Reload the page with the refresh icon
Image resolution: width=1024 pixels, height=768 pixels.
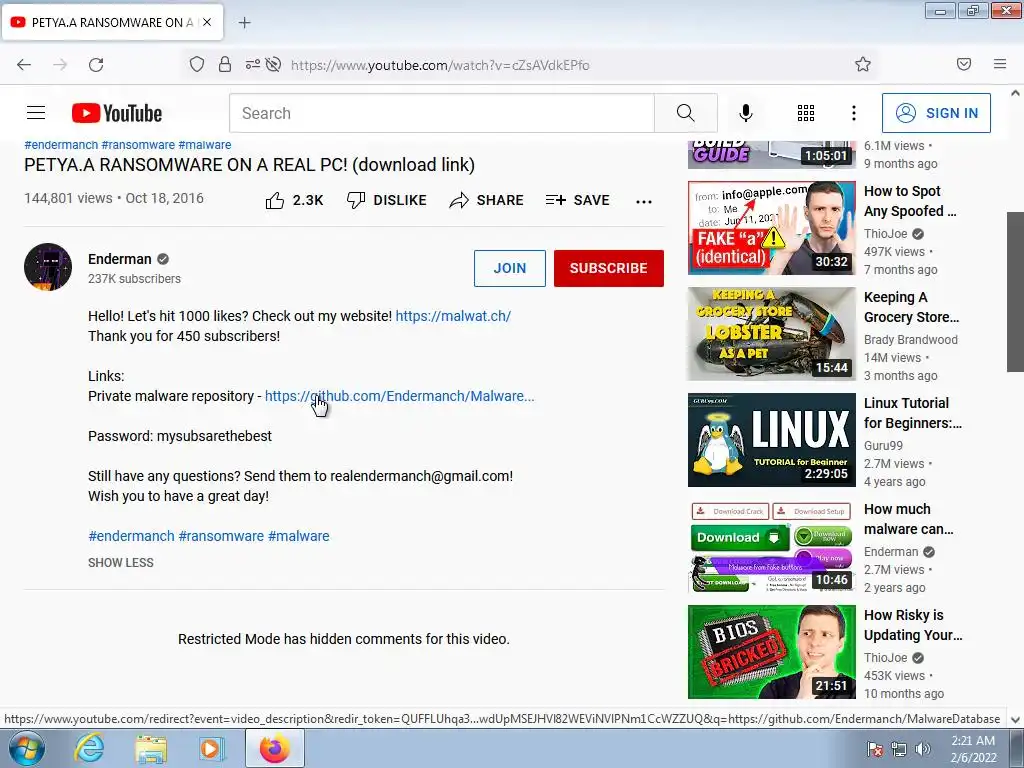tap(96, 65)
